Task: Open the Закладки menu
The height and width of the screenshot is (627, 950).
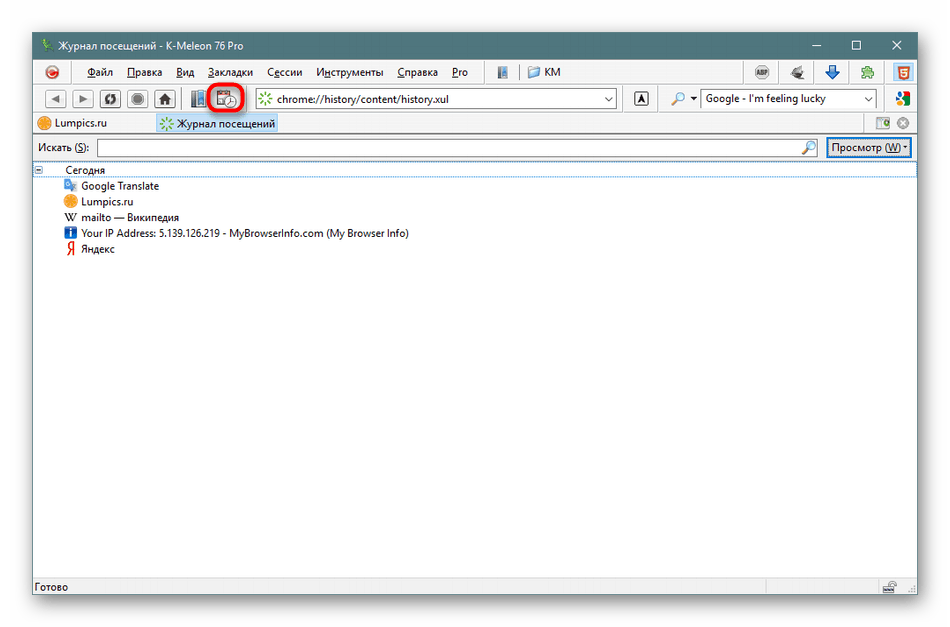Action: [x=230, y=73]
